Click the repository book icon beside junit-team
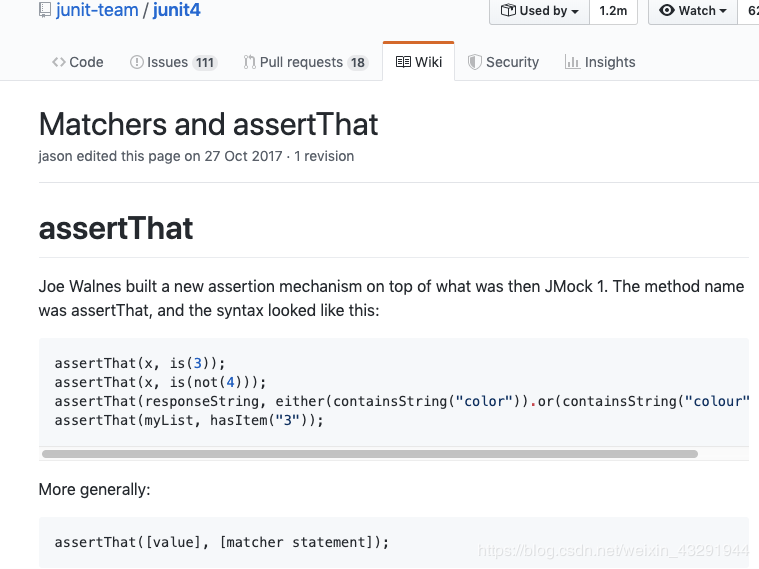Screen dimensions: 759x569 (x=45, y=10)
